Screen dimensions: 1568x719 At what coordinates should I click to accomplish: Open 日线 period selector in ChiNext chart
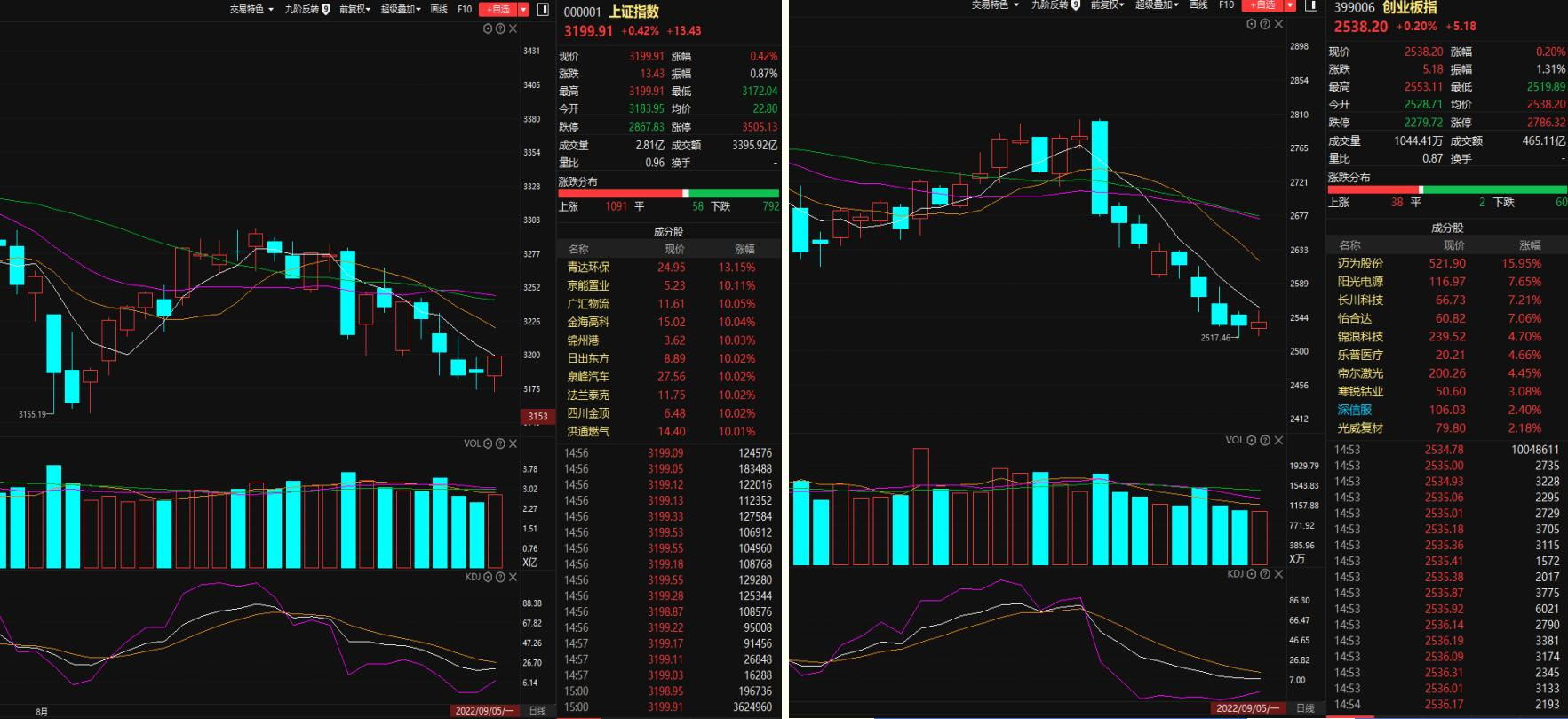1305,708
